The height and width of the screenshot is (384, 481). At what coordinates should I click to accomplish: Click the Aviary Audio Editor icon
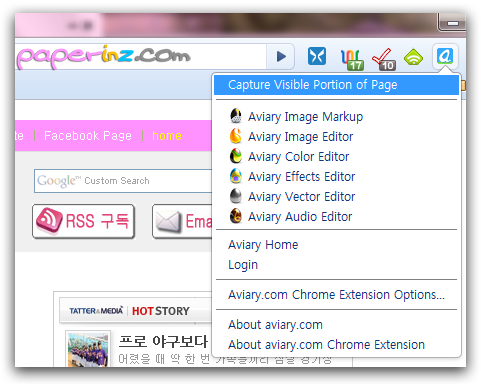tap(236, 216)
